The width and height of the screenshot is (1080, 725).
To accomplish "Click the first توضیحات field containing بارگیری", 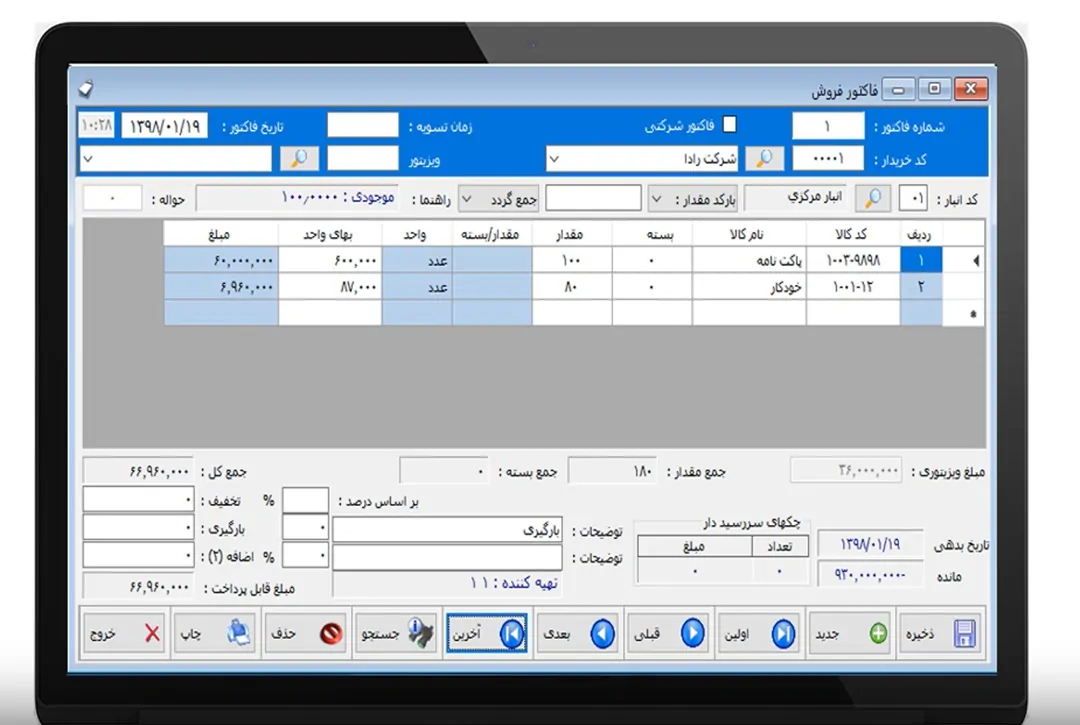I will tap(447, 530).
